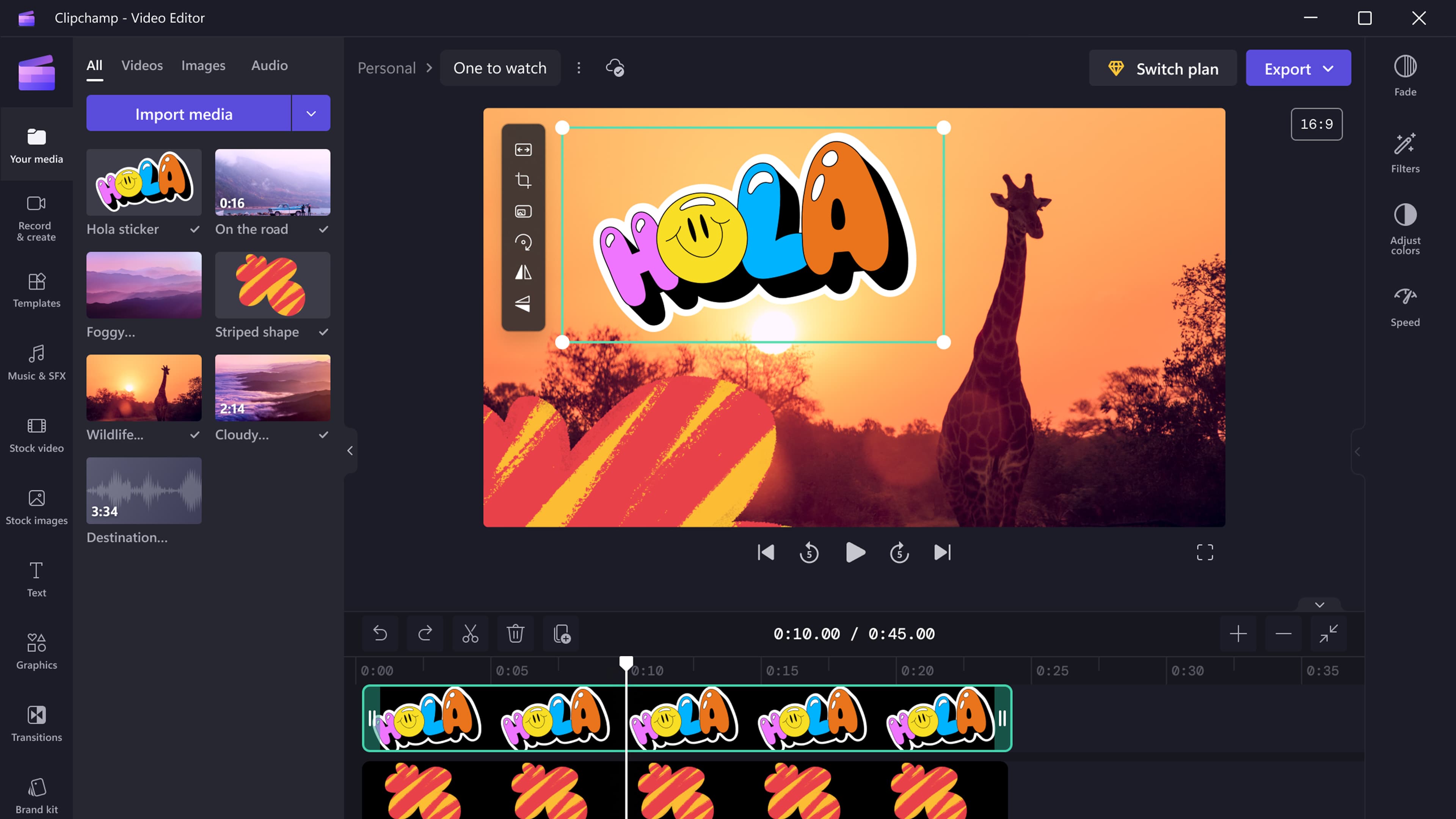
Task: Edit the One to watch title
Action: pos(500,68)
